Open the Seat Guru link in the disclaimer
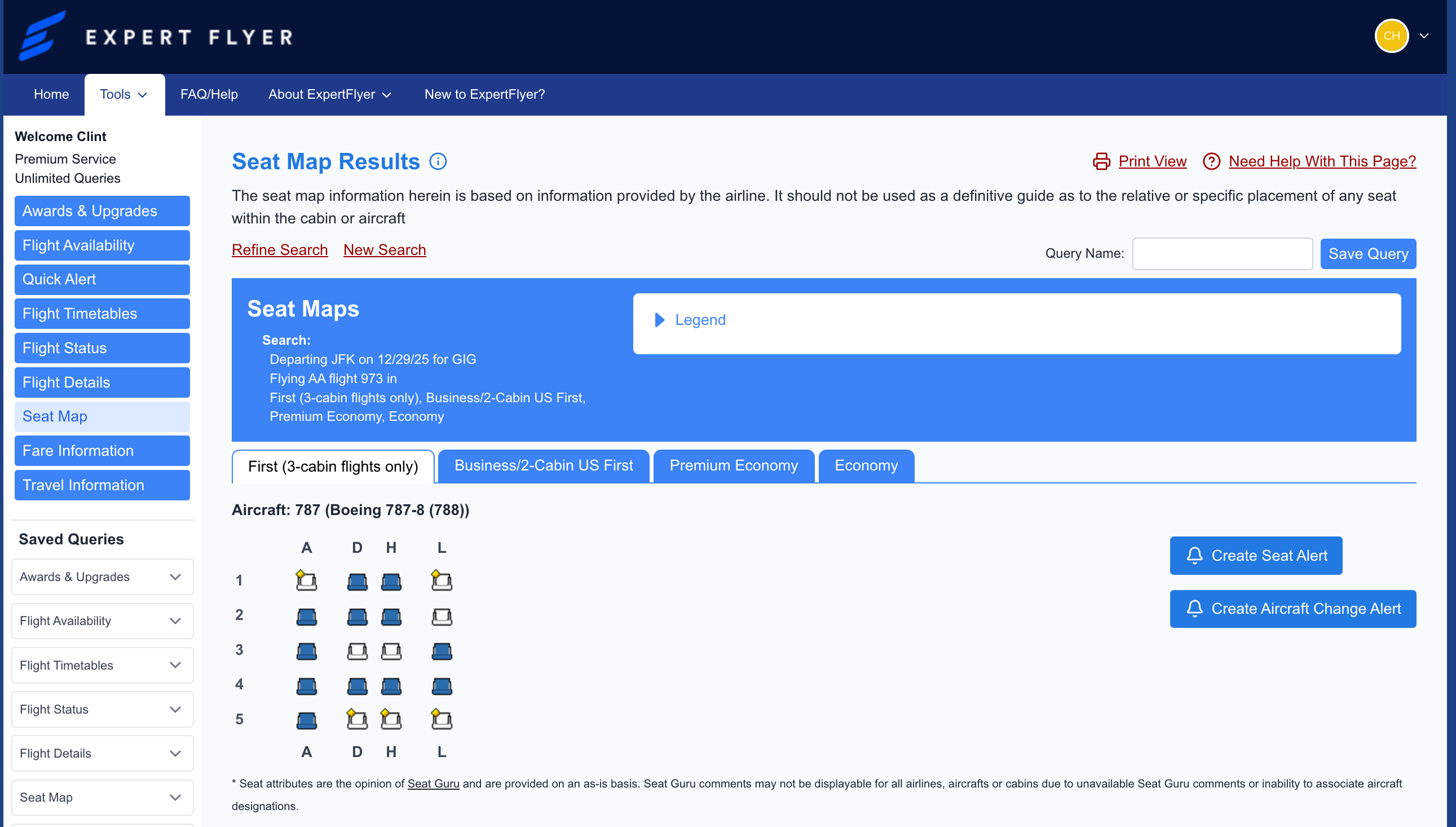This screenshot has width=1456, height=827. tap(433, 783)
